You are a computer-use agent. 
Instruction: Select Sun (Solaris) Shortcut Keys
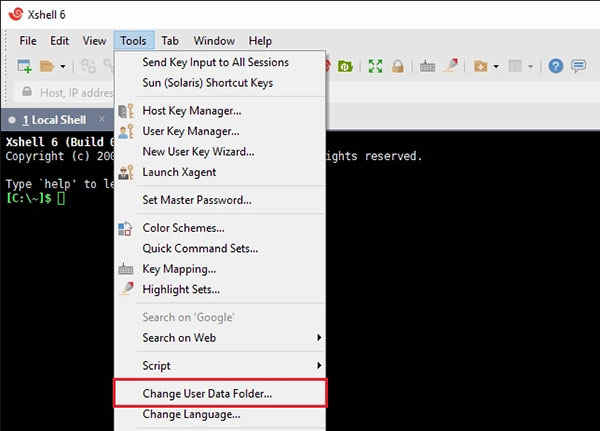coord(220,83)
